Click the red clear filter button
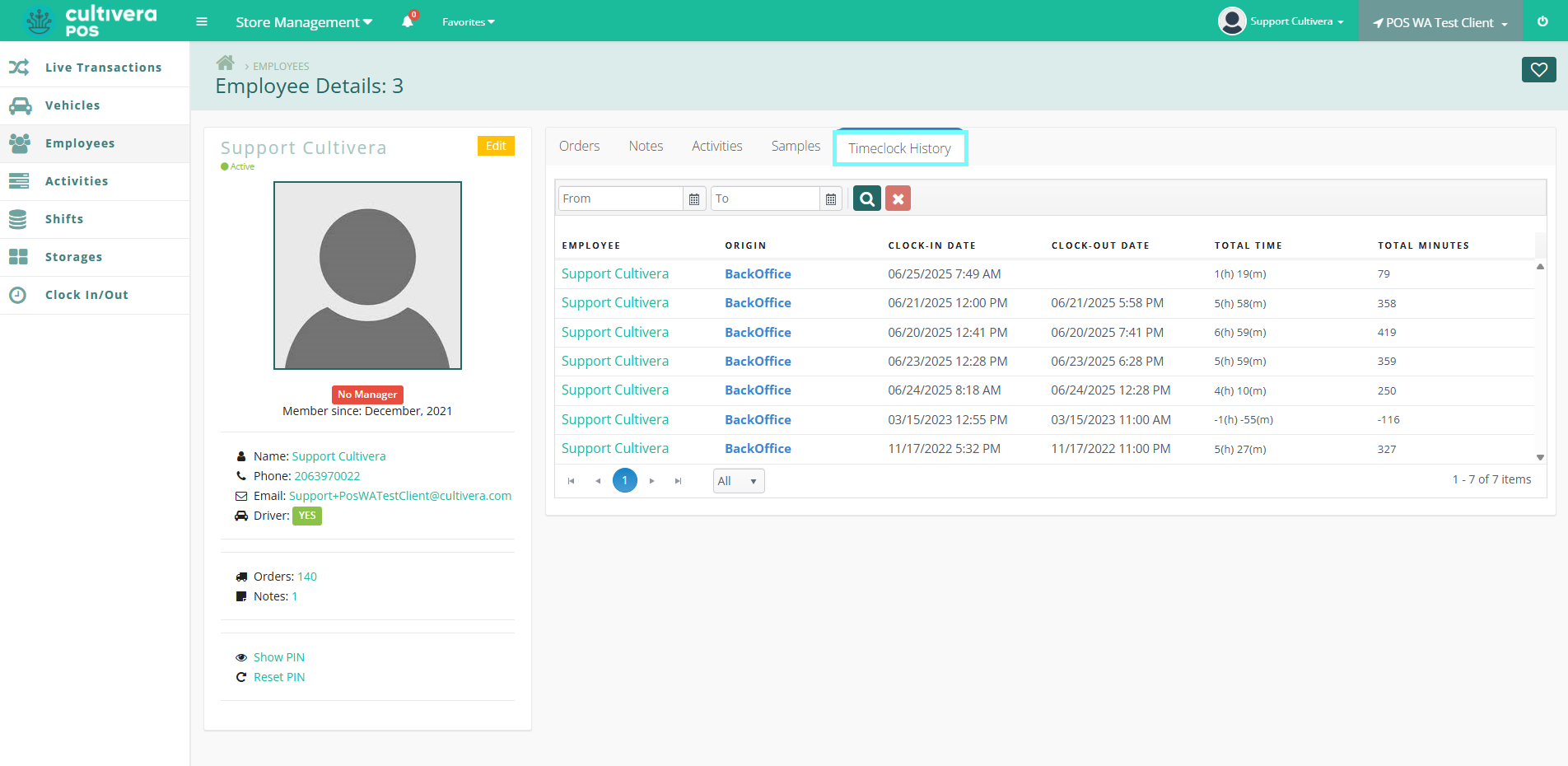Image resolution: width=1568 pixels, height=766 pixels. [x=898, y=199]
